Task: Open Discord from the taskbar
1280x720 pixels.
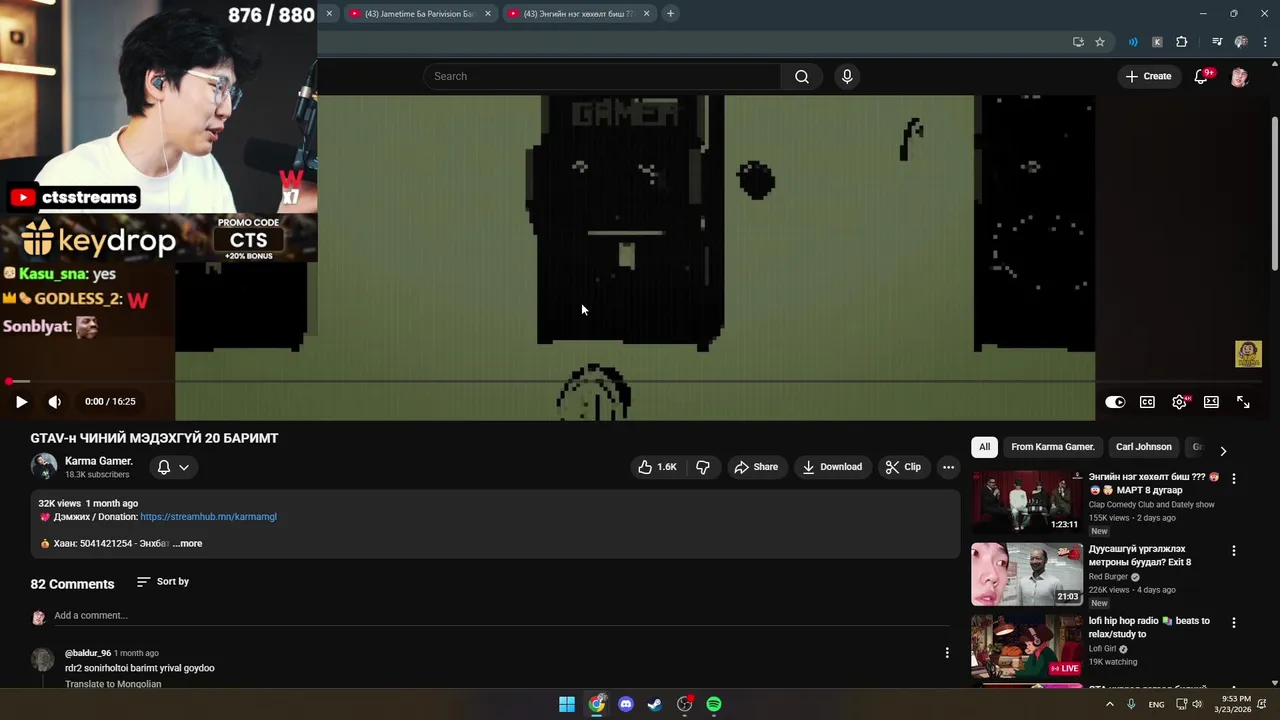Action: pyautogui.click(x=626, y=704)
